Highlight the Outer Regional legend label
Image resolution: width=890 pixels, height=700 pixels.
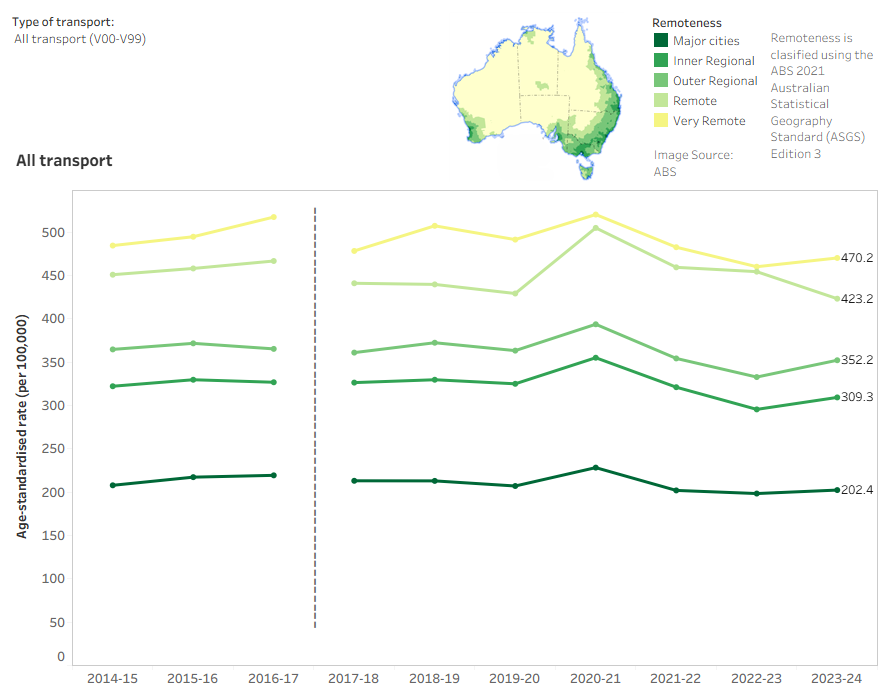tap(715, 81)
